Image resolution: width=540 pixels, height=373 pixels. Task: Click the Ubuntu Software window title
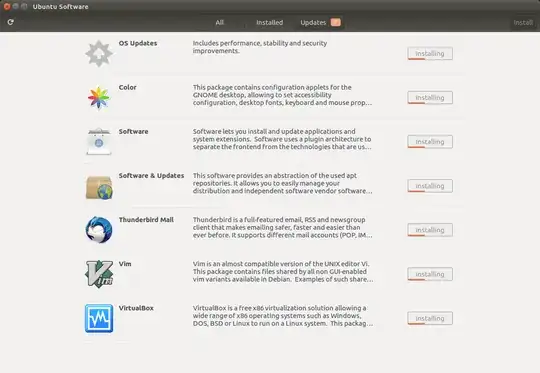[60, 7]
